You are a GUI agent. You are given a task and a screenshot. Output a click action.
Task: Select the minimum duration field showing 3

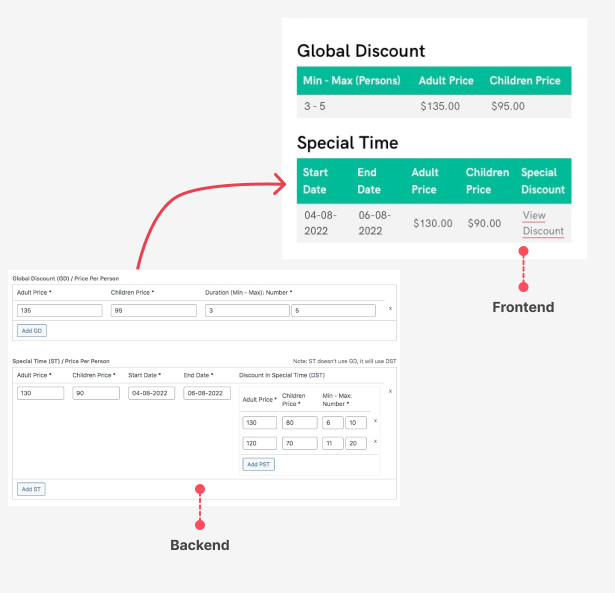[x=247, y=311]
